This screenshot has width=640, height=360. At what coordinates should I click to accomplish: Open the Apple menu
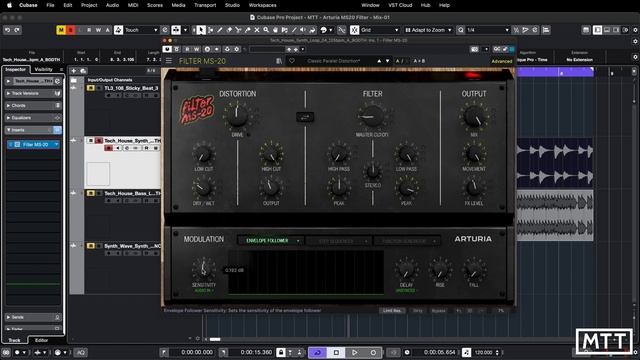[x=9, y=5]
